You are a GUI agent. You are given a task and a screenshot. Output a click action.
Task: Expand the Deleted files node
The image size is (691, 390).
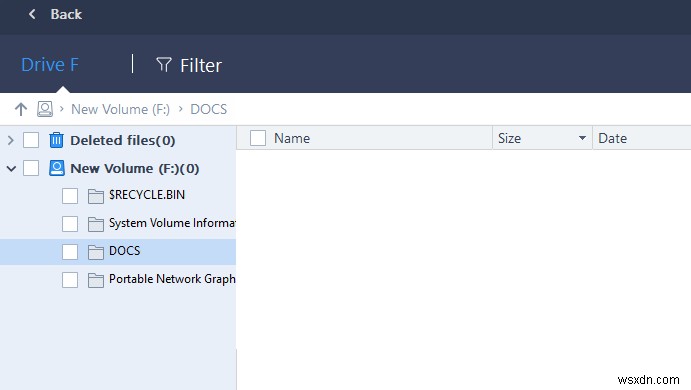[x=11, y=141]
